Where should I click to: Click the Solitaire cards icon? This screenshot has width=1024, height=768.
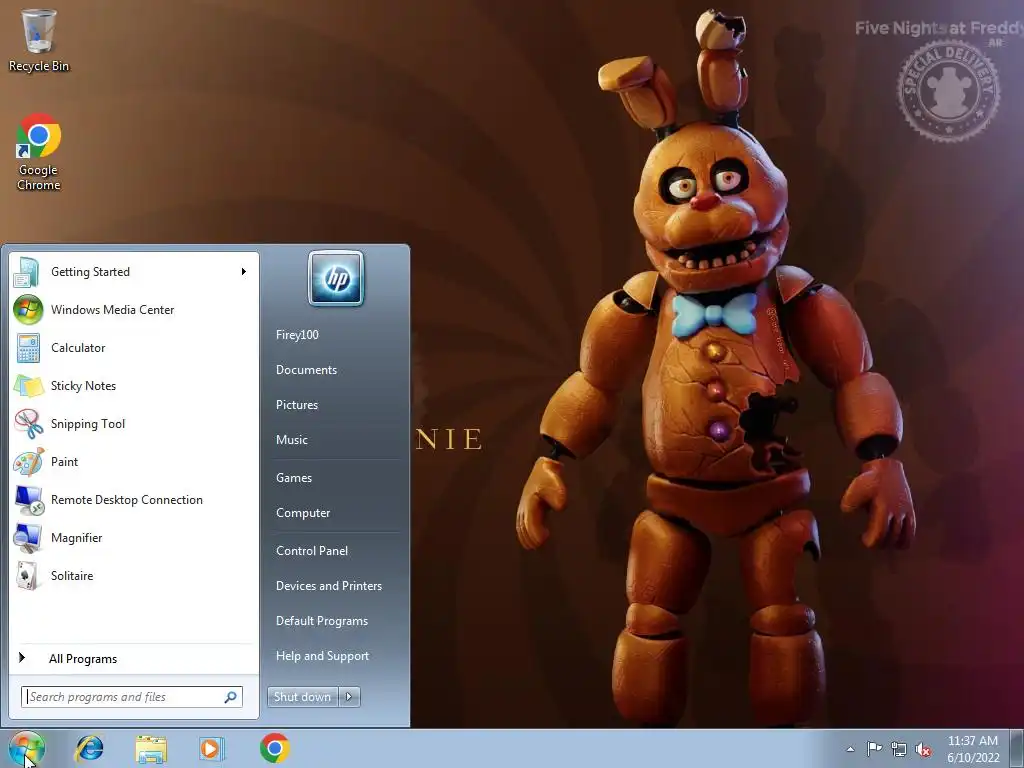(27, 575)
